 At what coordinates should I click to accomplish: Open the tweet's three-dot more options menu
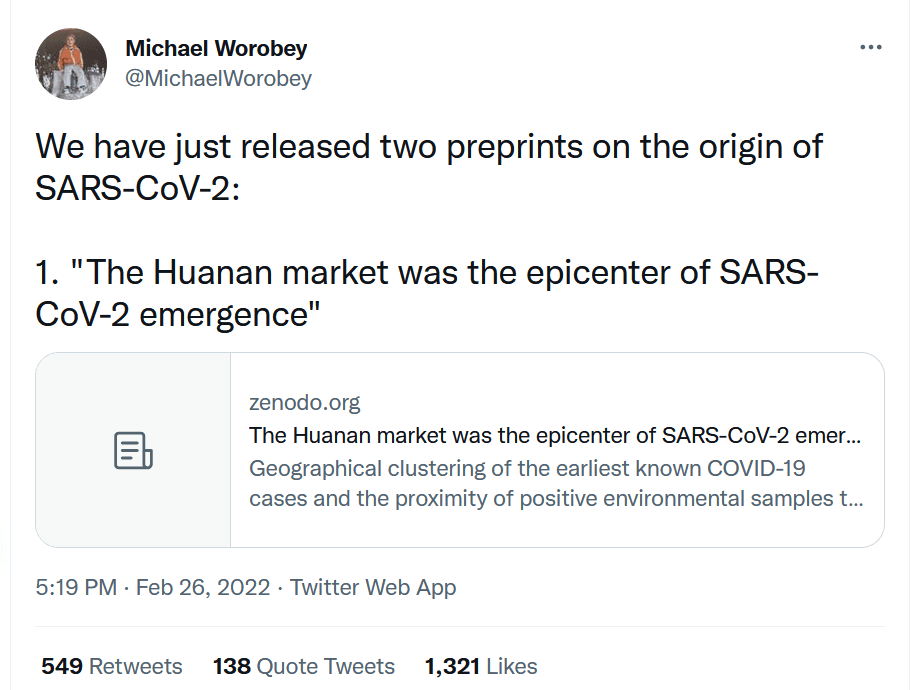871,47
